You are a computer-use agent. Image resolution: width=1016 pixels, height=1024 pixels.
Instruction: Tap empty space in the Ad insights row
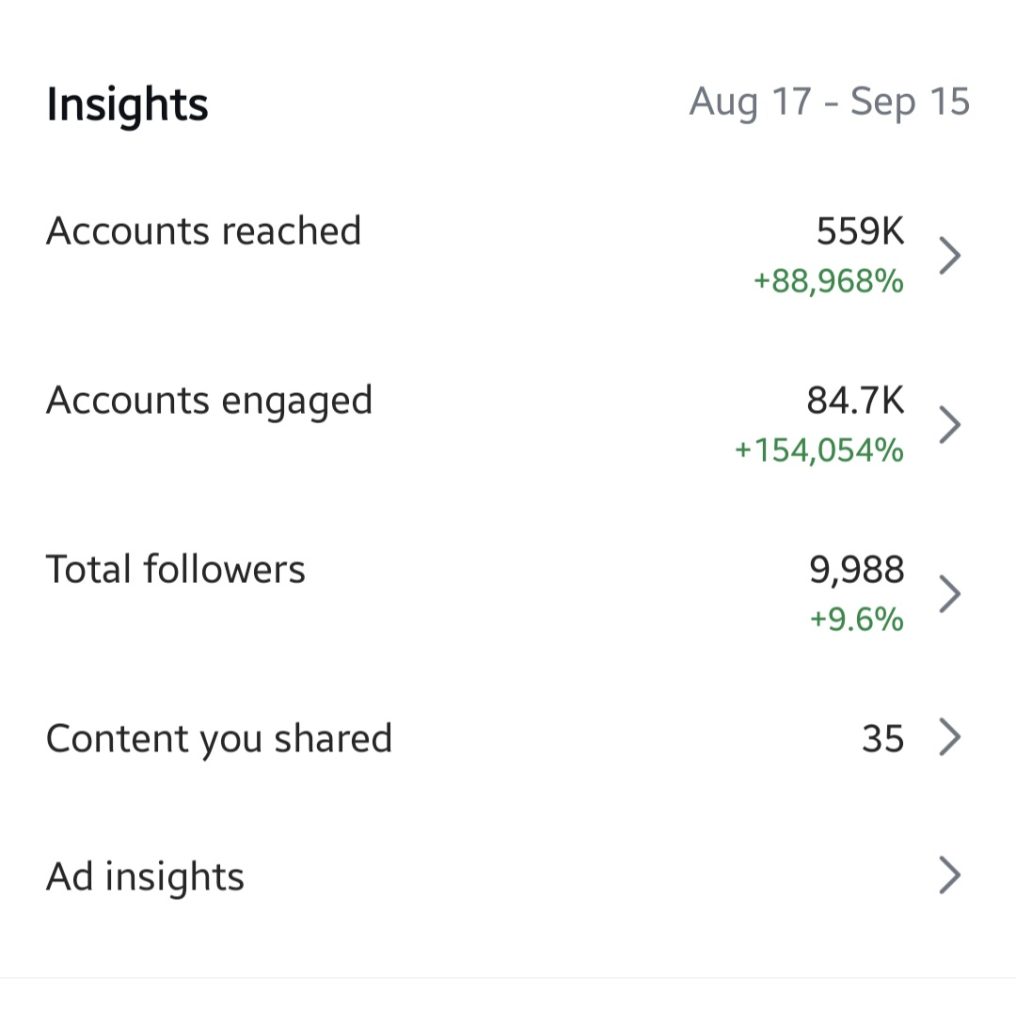click(580, 877)
